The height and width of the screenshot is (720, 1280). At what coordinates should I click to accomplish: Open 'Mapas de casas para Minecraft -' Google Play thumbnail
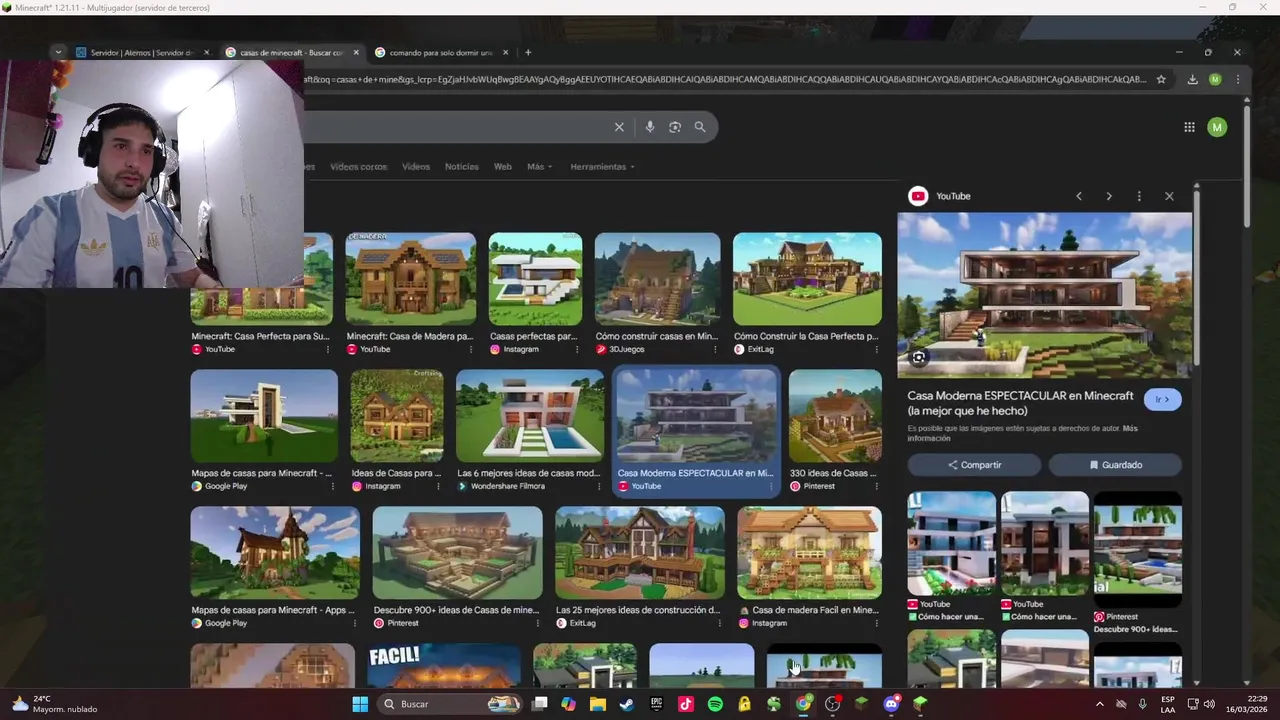(x=264, y=416)
